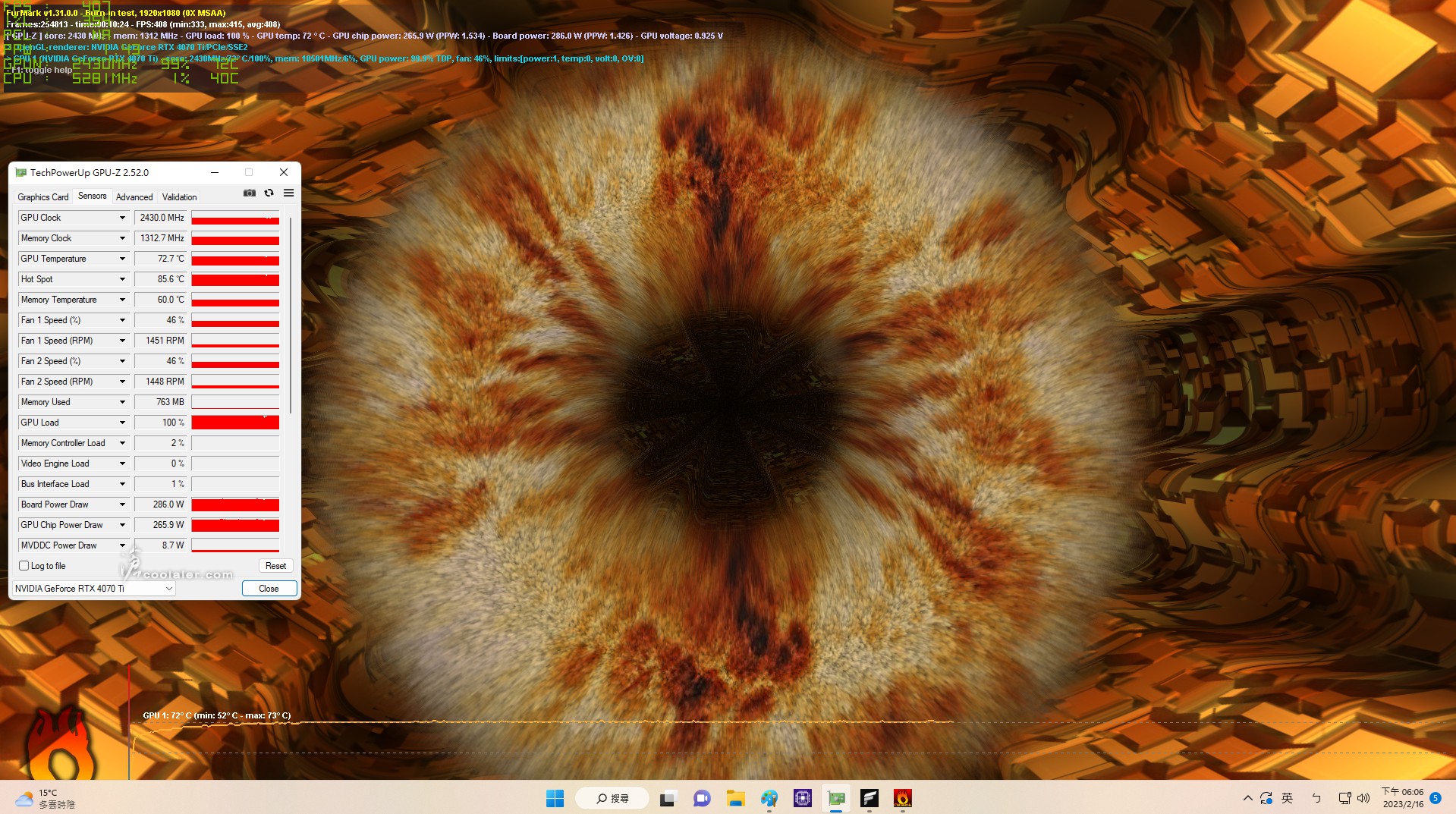Click the Hot Spot value 85.6 °C
The image size is (1456, 814).
161,279
